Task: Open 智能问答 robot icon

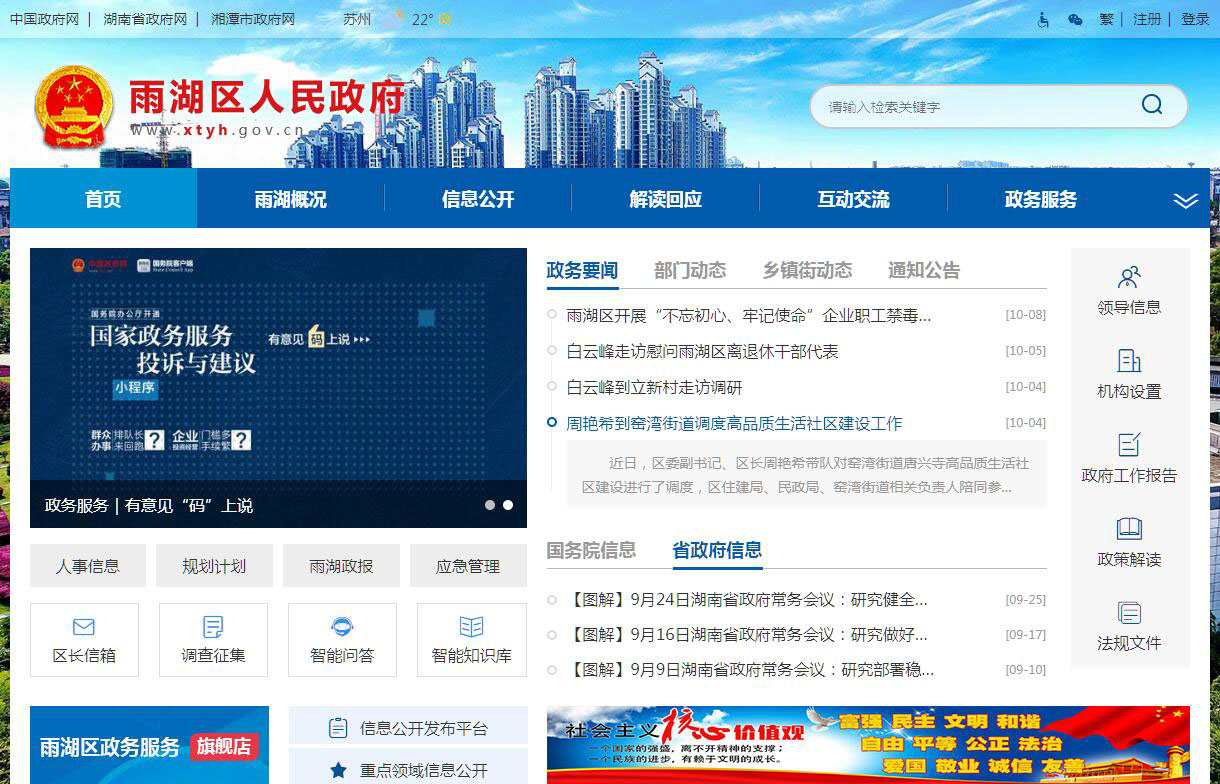Action: 342,627
